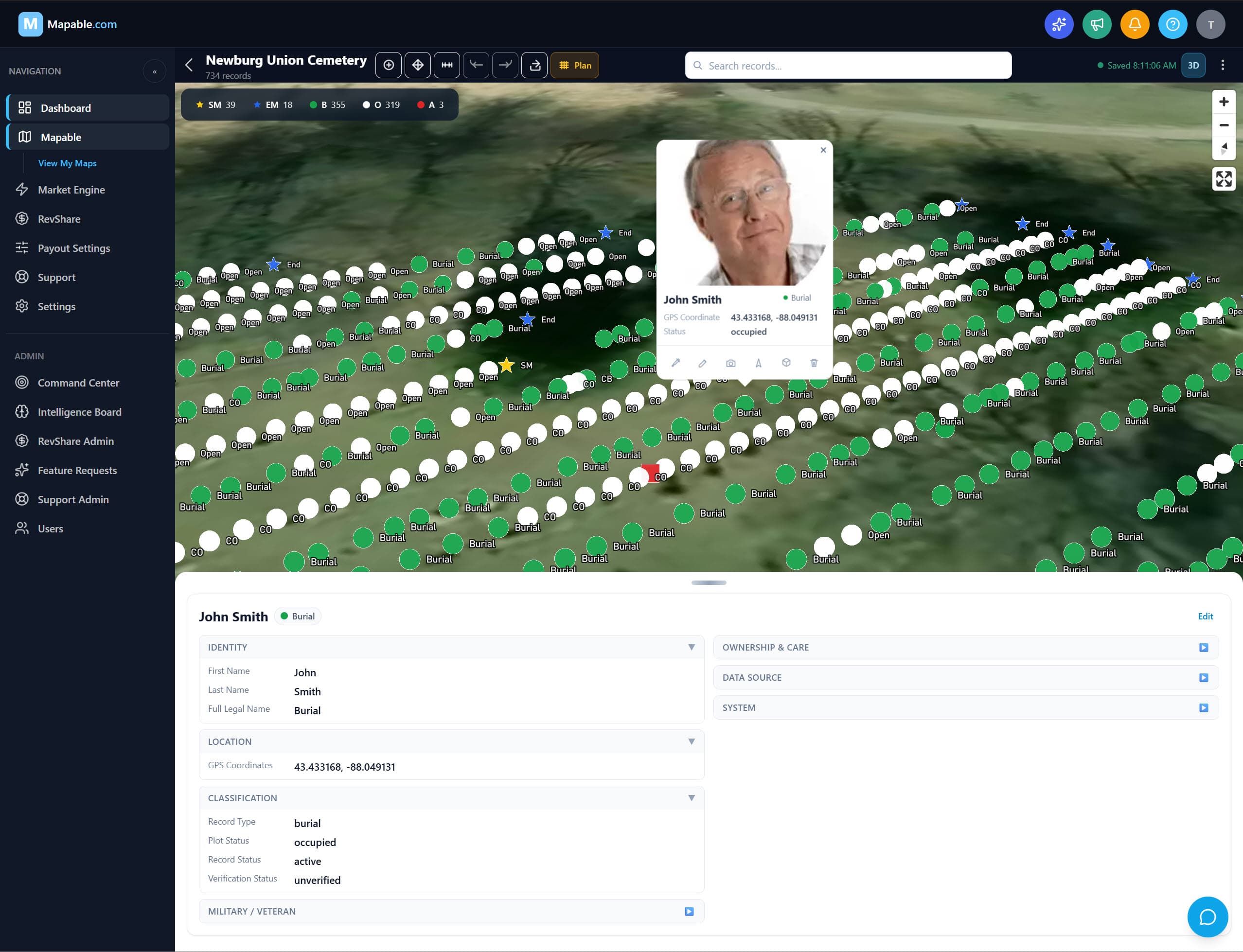Toggle the O 319 open plots filter
The height and width of the screenshot is (952, 1243).
point(381,104)
